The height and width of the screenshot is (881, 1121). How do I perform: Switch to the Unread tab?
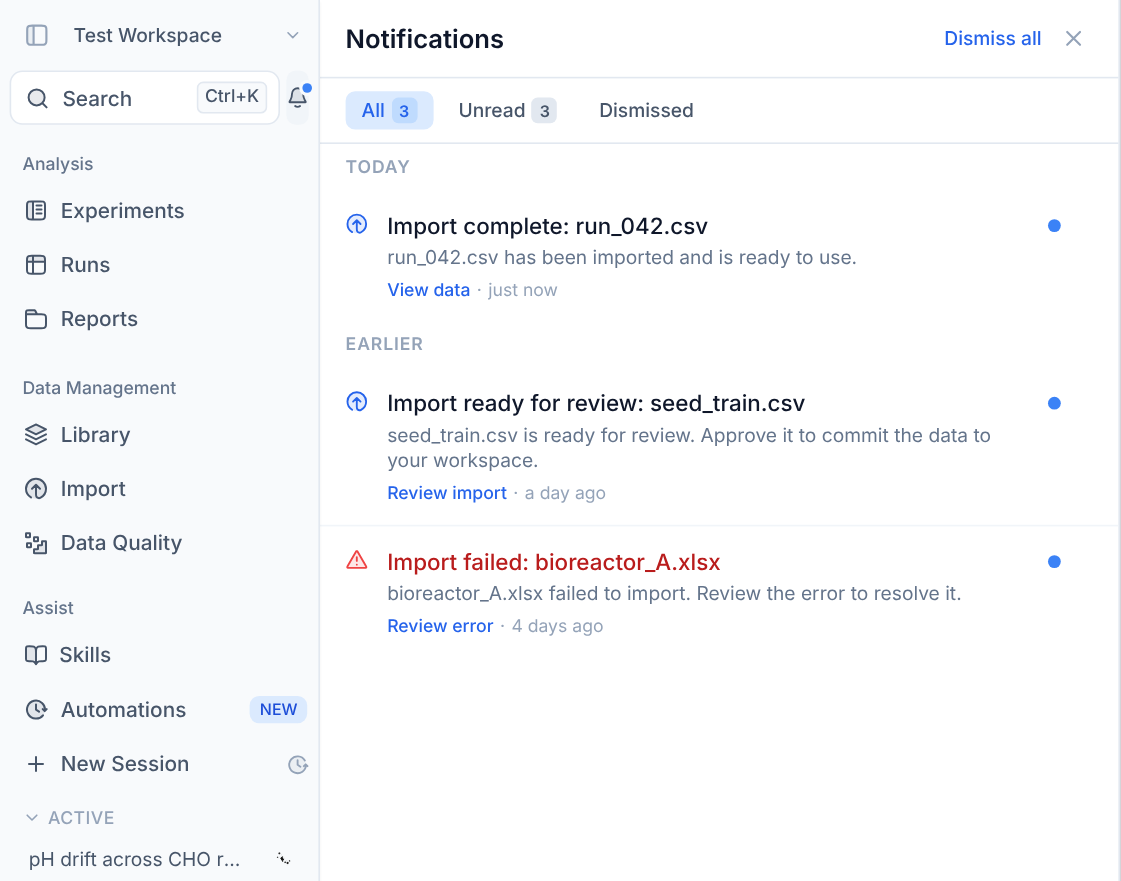(x=508, y=110)
